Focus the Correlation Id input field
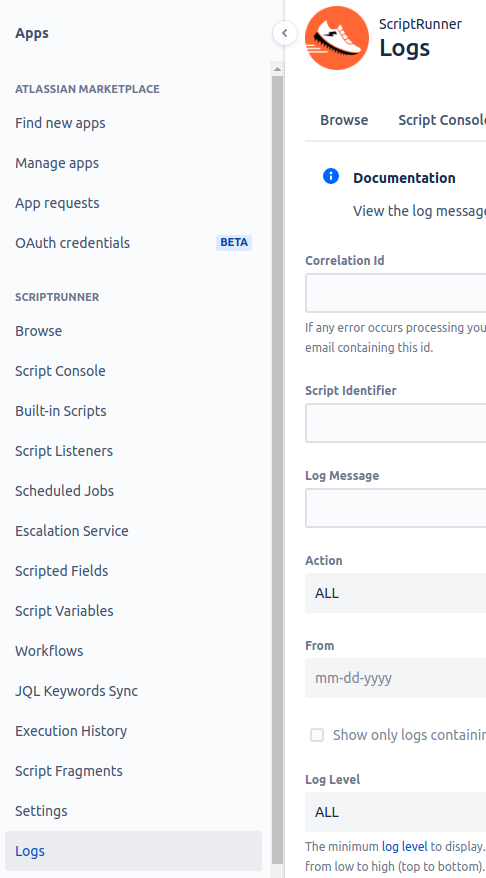Viewport: 486px width, 878px height. point(395,293)
